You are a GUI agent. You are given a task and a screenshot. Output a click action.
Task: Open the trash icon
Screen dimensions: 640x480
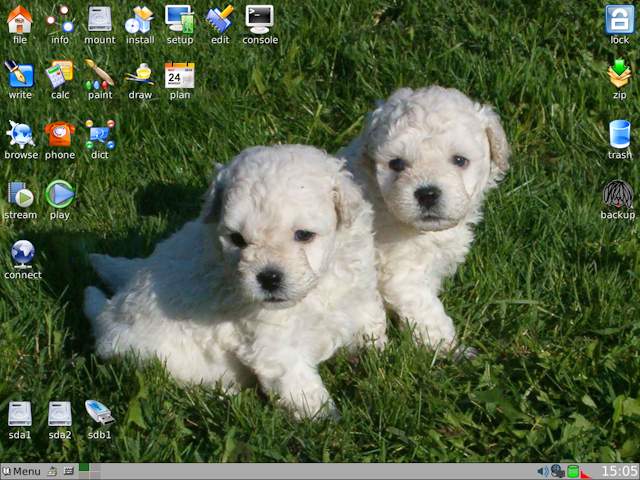tap(620, 135)
